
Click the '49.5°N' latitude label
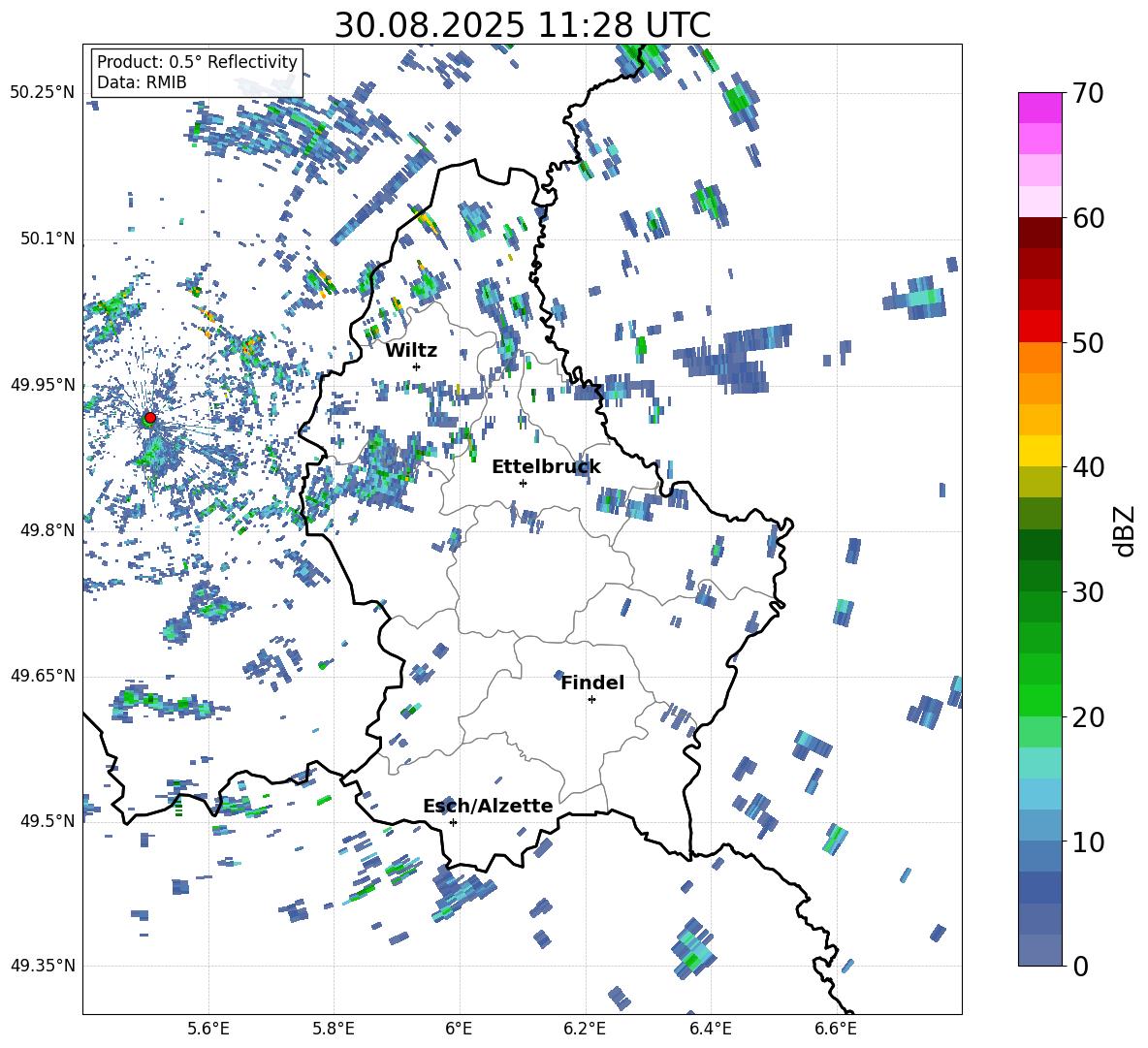[48, 821]
